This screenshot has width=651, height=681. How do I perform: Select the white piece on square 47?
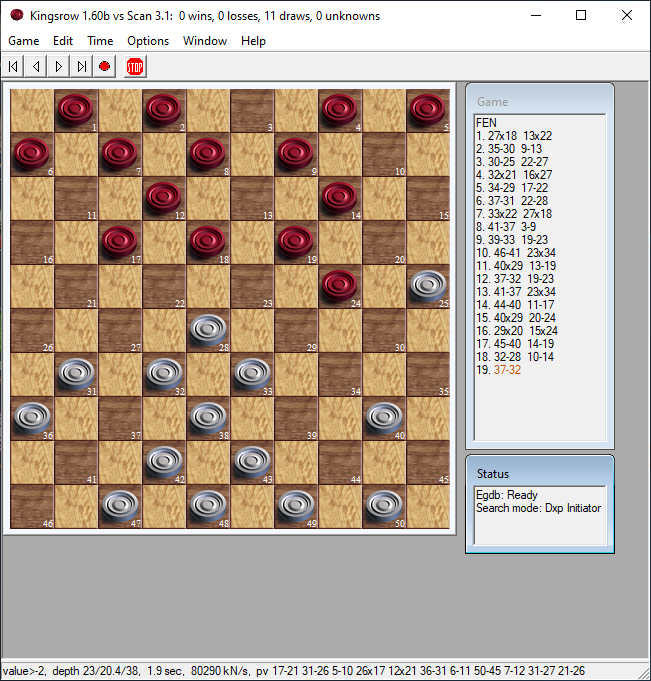tap(120, 505)
